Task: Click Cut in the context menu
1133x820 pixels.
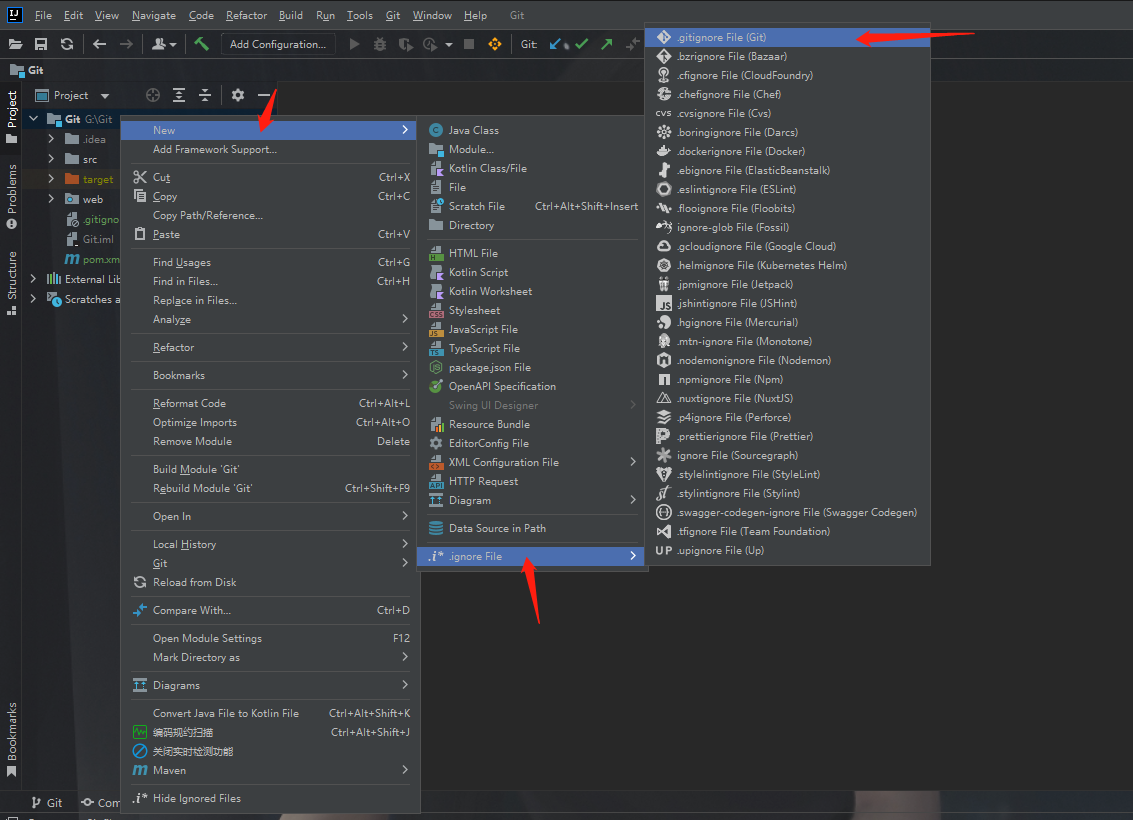Action: click(270, 177)
